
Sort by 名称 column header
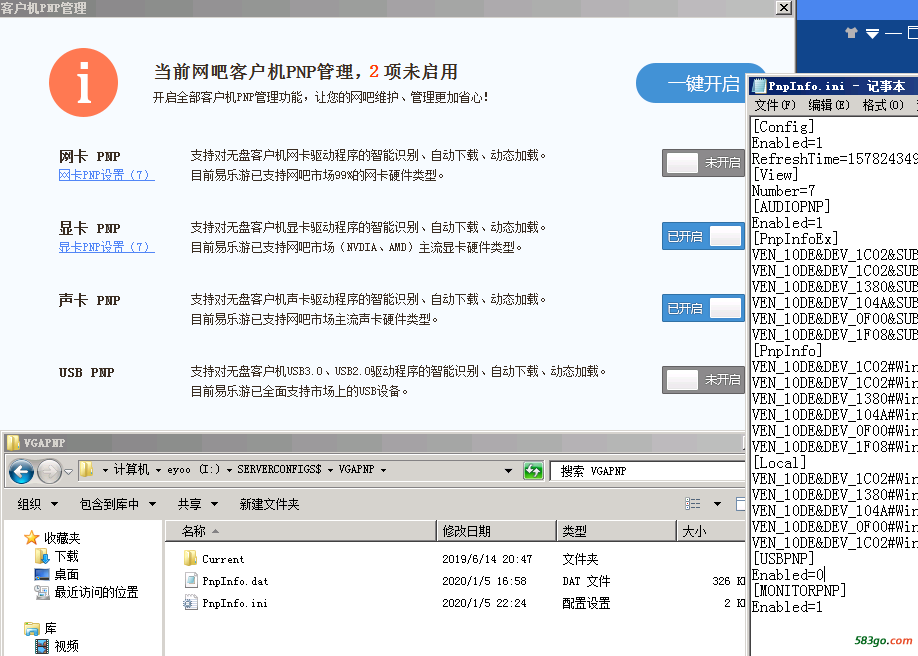[301, 531]
